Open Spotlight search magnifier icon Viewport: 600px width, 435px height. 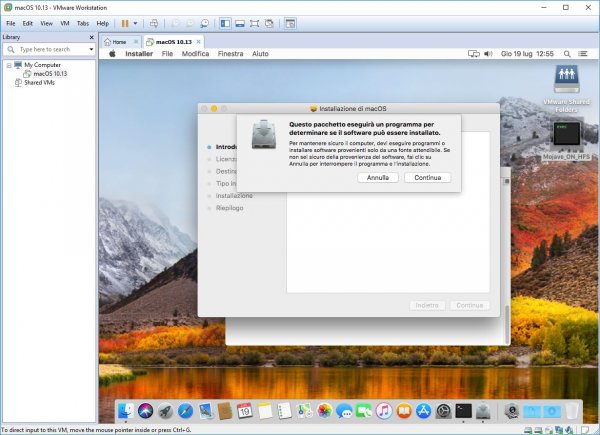pyautogui.click(x=567, y=54)
